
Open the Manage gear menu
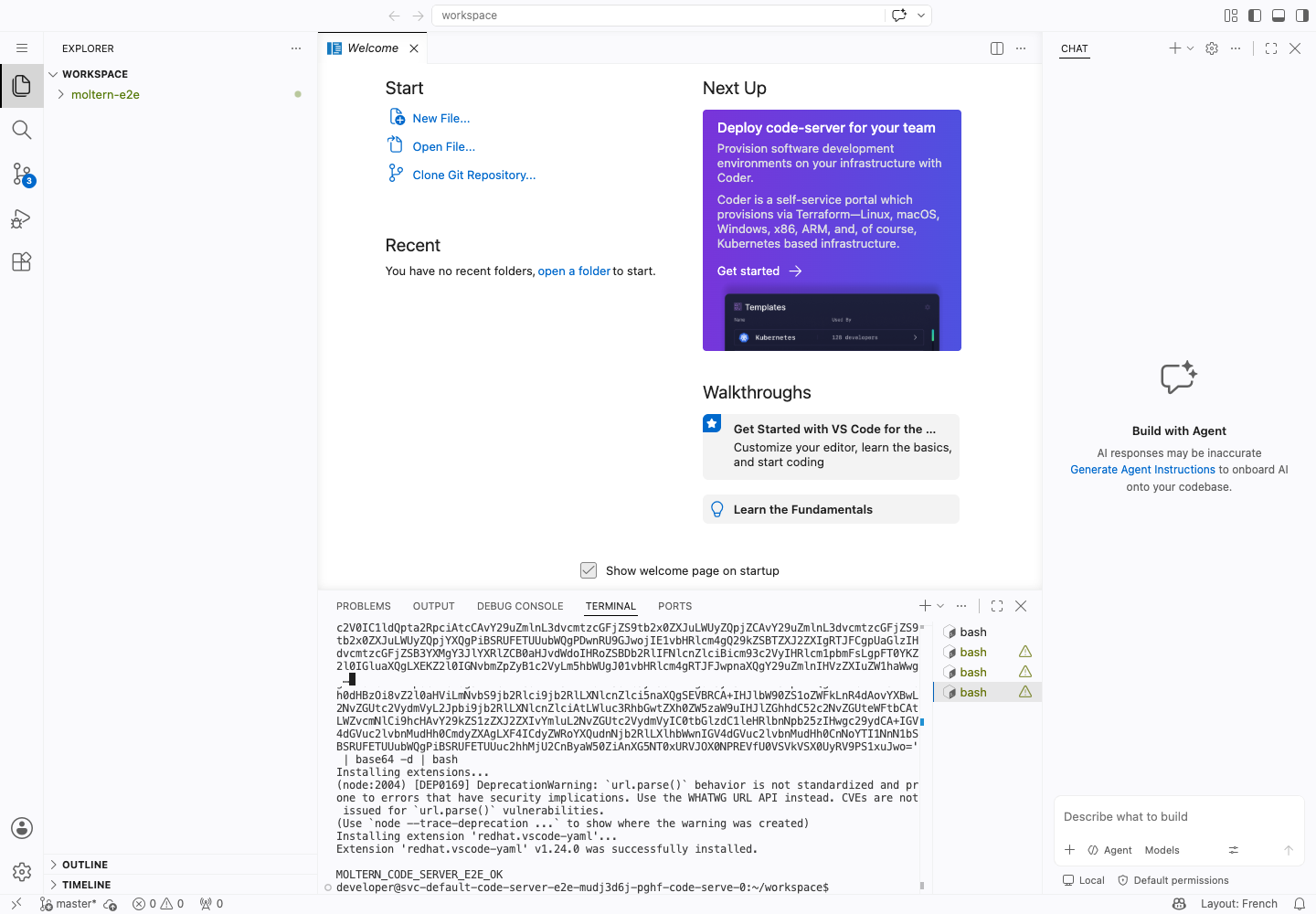22,872
